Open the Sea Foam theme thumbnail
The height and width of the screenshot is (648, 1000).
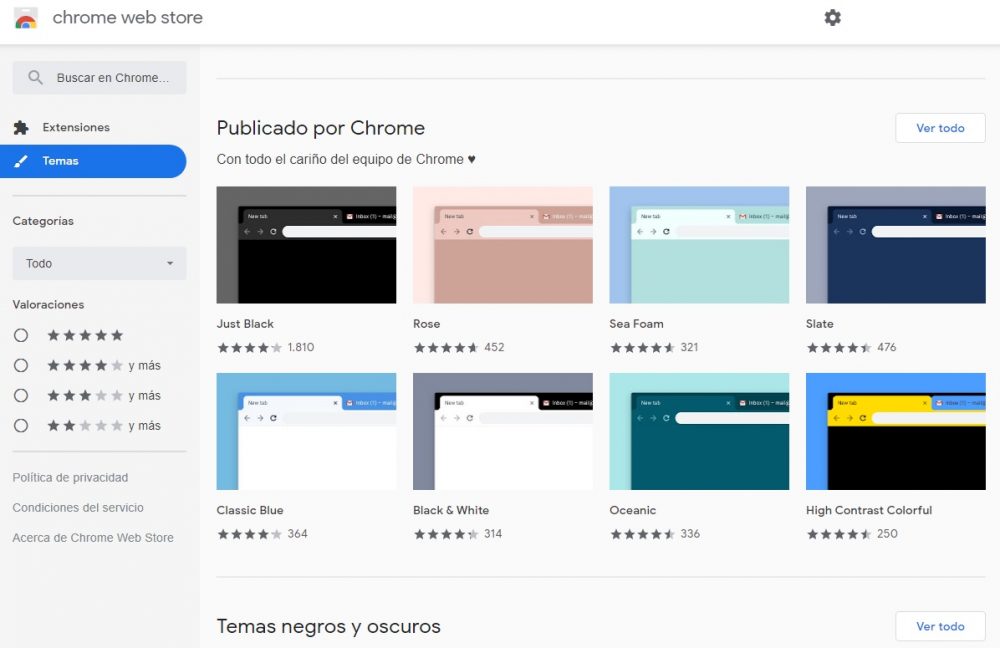click(699, 245)
